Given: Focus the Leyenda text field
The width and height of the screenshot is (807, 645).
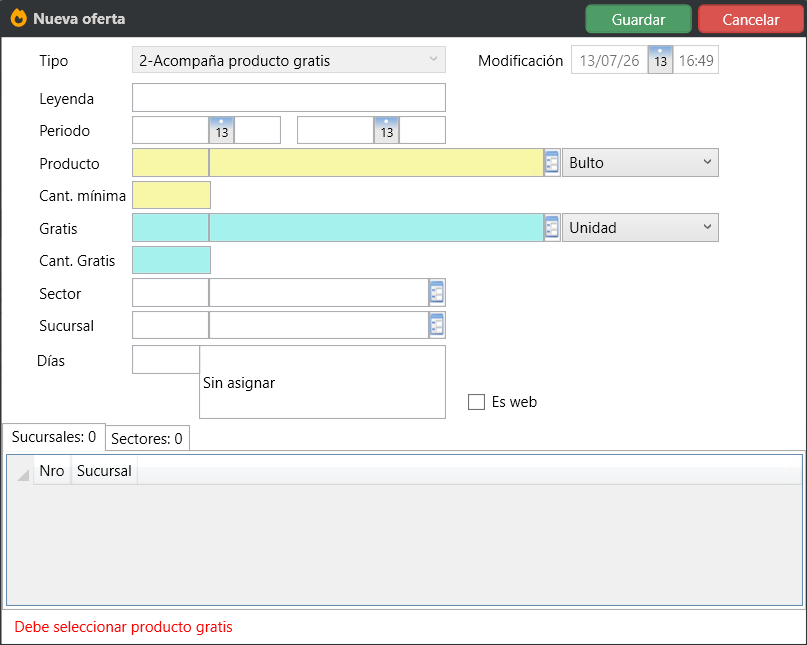Looking at the screenshot, I should click(289, 98).
